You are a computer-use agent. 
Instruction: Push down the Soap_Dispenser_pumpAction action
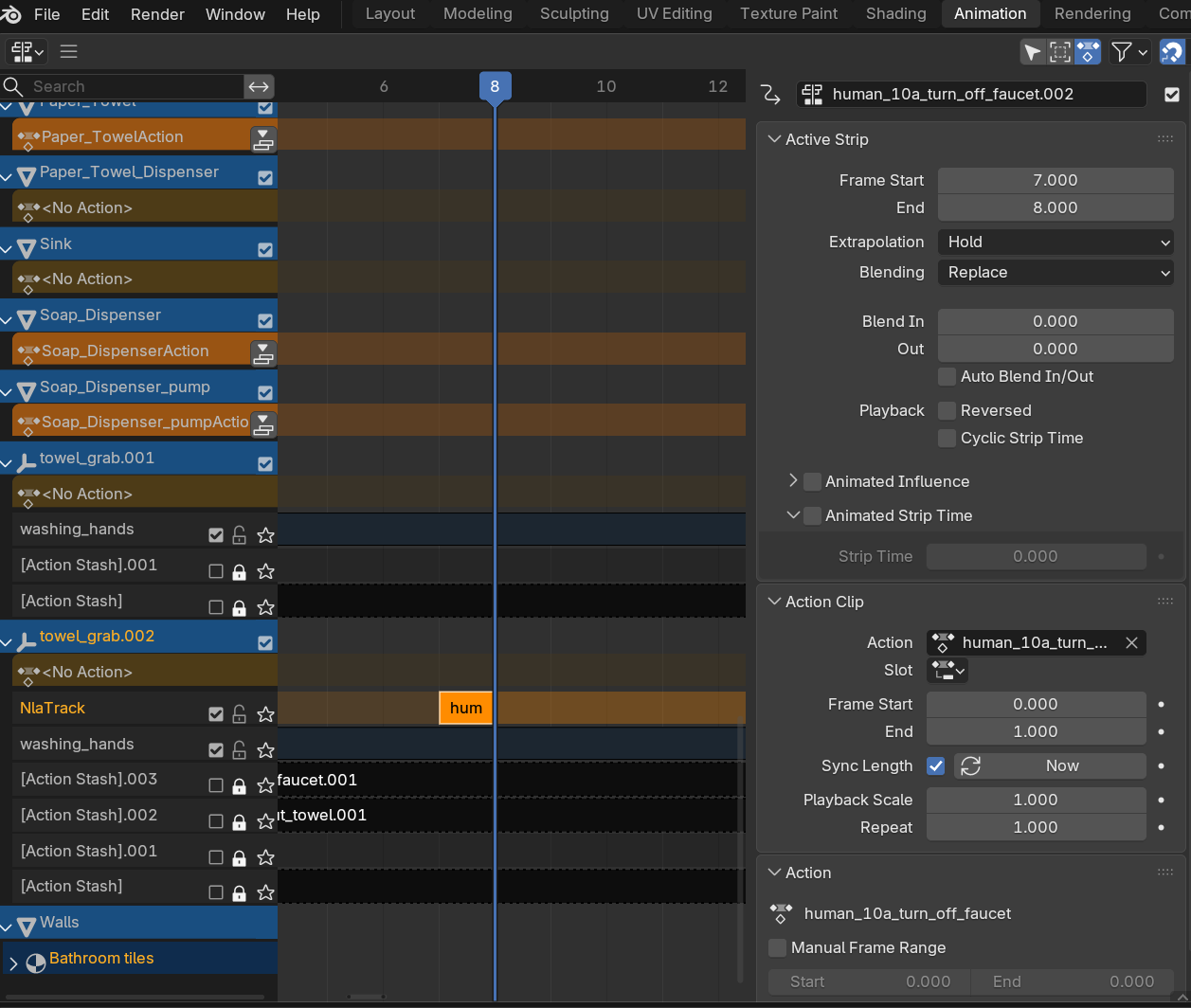pyautogui.click(x=263, y=425)
